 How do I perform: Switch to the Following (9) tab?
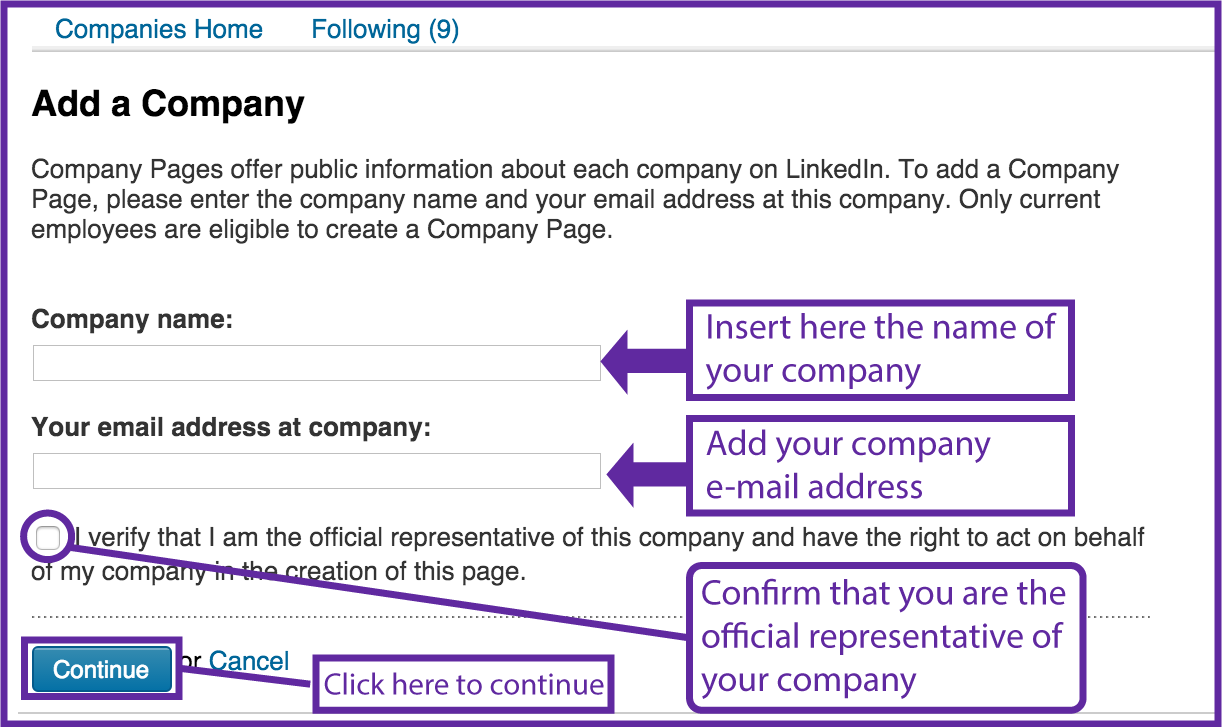pyautogui.click(x=385, y=30)
